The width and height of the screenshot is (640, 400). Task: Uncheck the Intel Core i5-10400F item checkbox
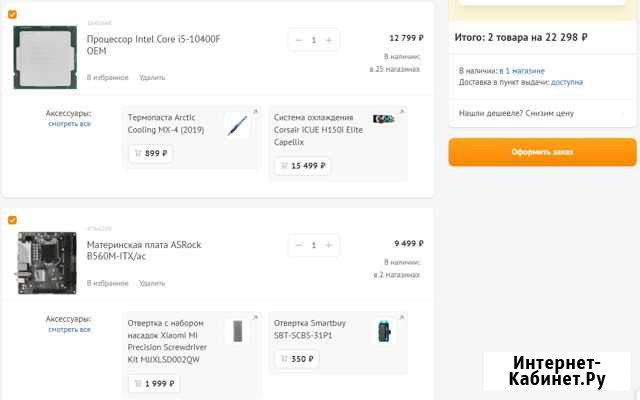click(x=12, y=15)
